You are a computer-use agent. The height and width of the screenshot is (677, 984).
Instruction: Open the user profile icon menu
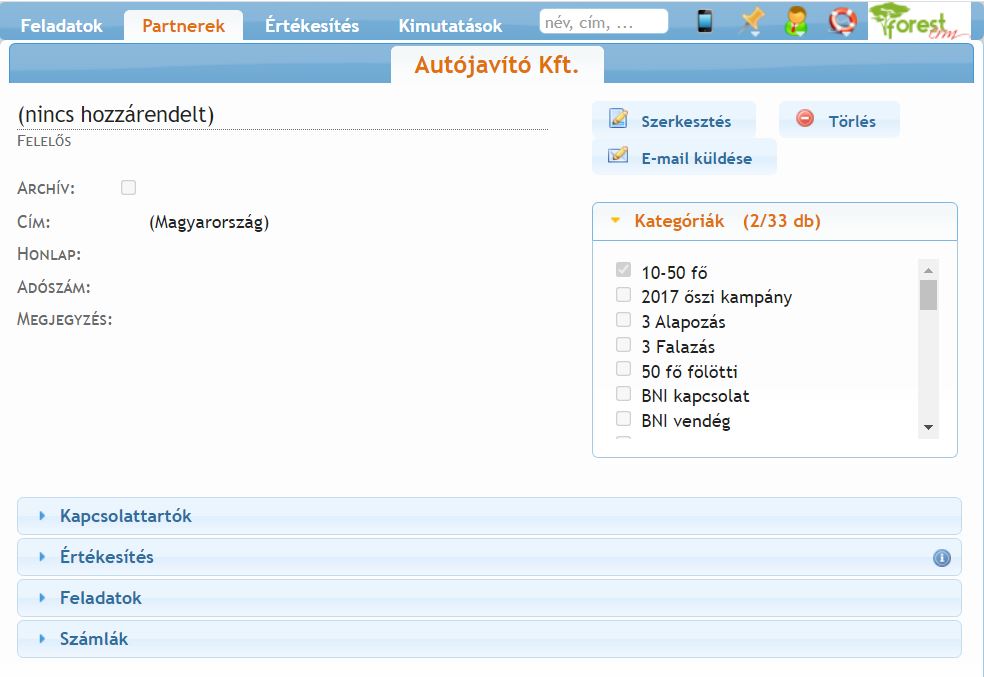coord(796,22)
